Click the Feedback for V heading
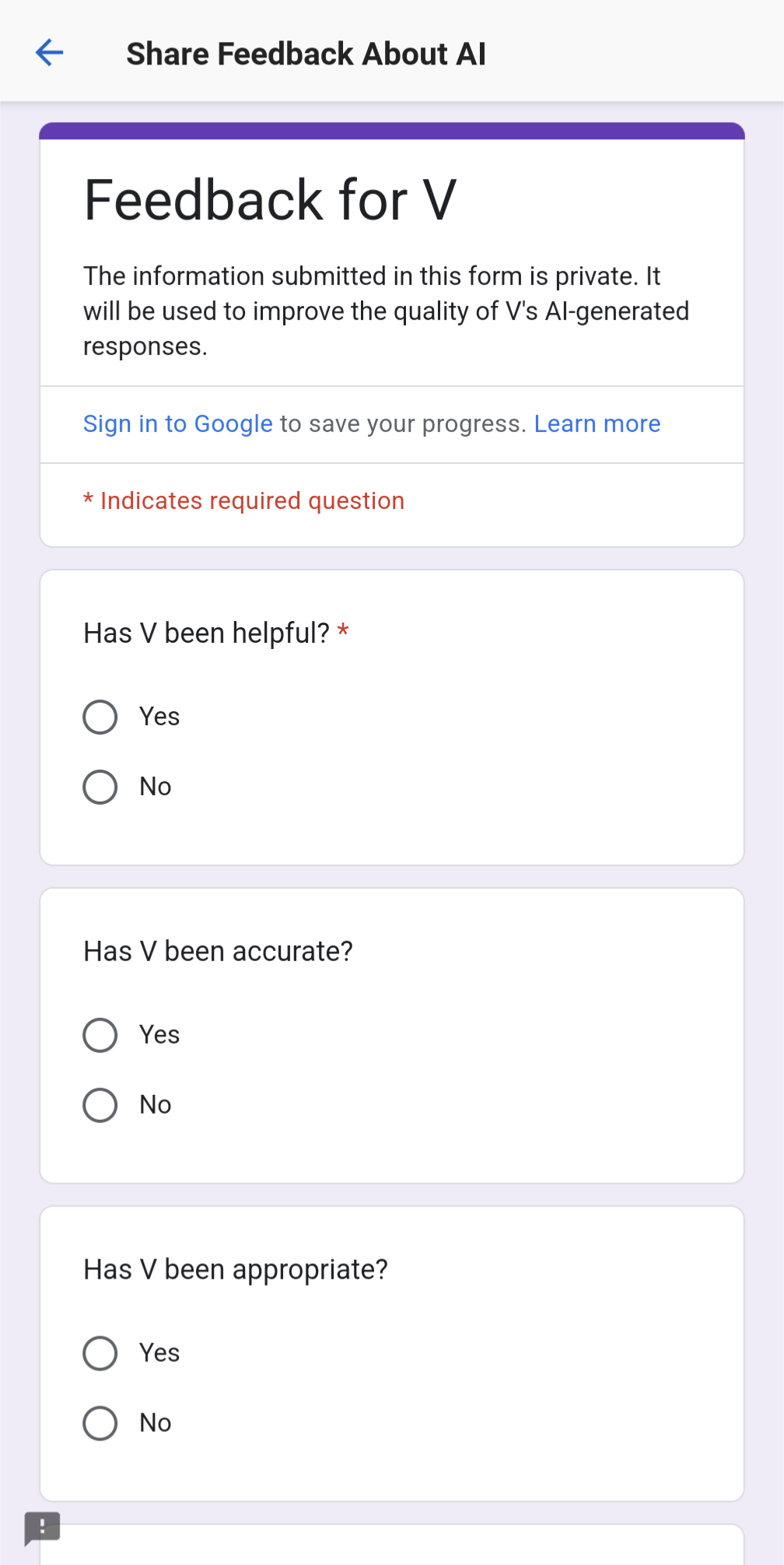The height and width of the screenshot is (1565, 784). coord(270,200)
